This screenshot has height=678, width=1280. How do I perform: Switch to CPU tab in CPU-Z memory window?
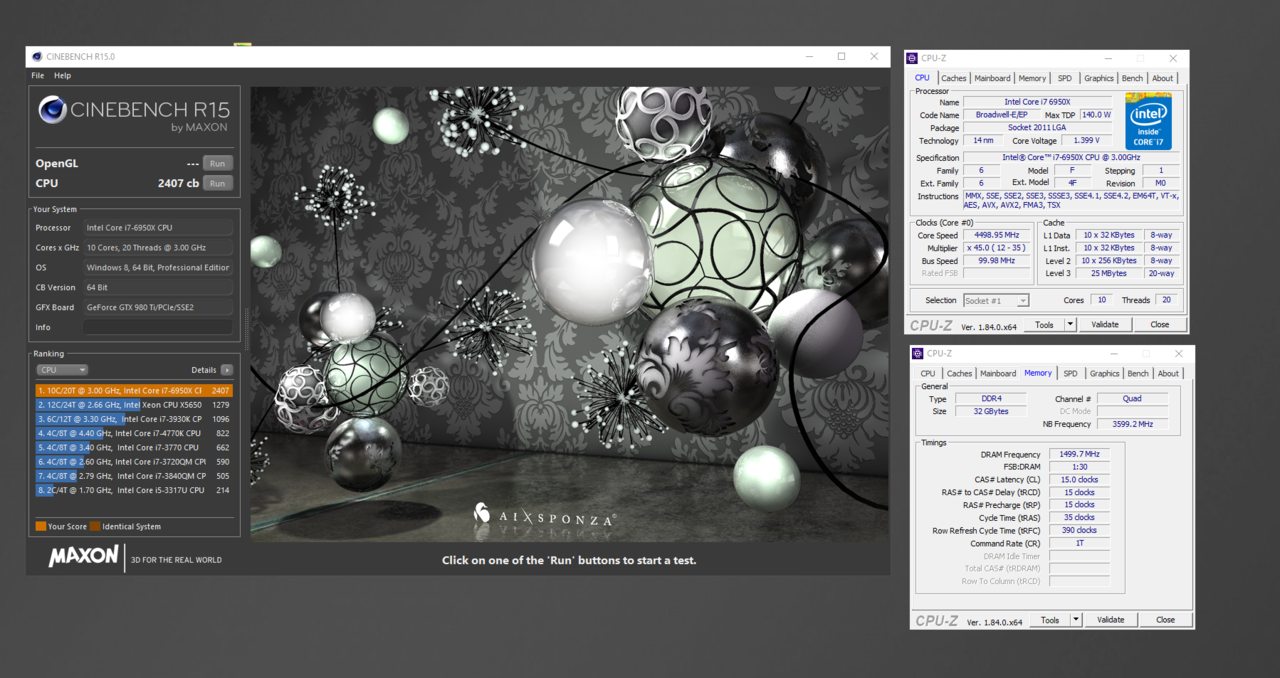pos(928,373)
